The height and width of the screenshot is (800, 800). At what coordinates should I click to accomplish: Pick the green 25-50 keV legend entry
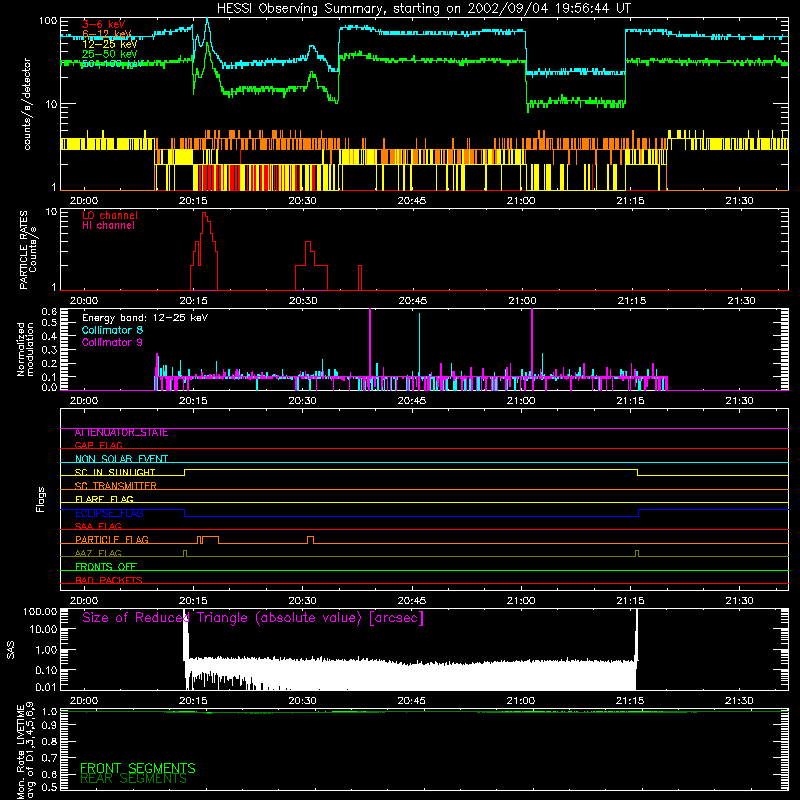110,54
